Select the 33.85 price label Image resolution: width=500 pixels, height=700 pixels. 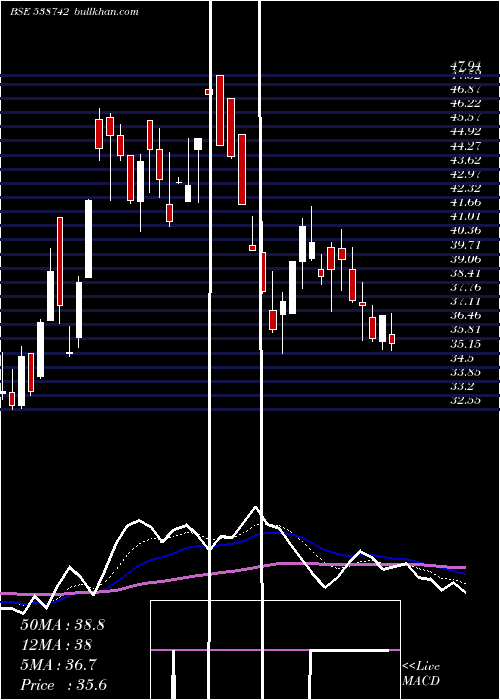click(x=466, y=372)
